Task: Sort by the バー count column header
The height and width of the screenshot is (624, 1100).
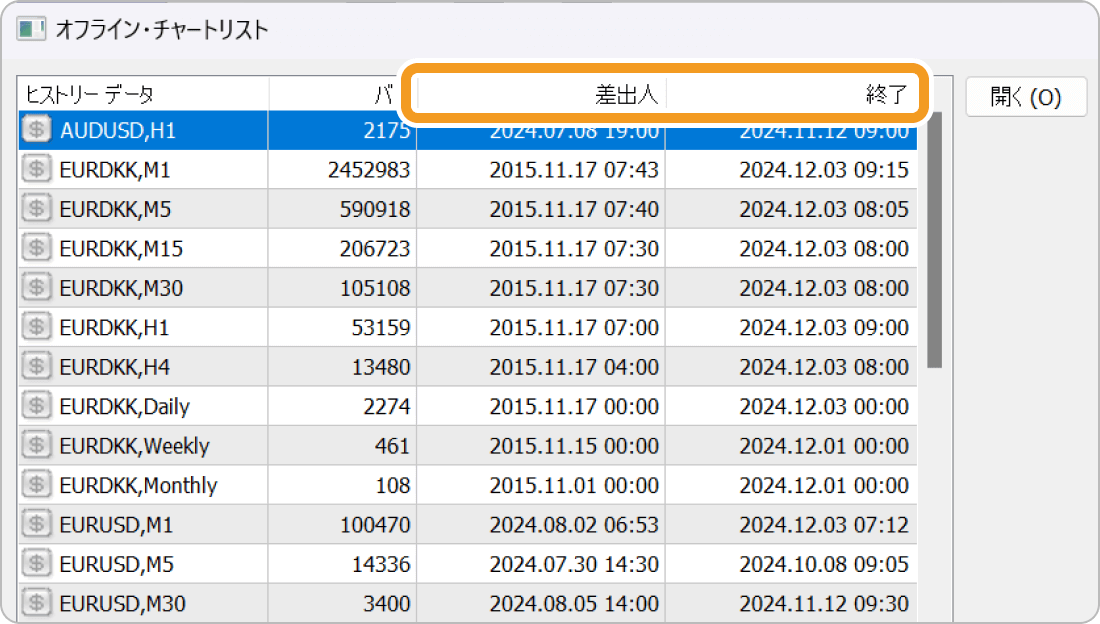Action: pyautogui.click(x=342, y=95)
